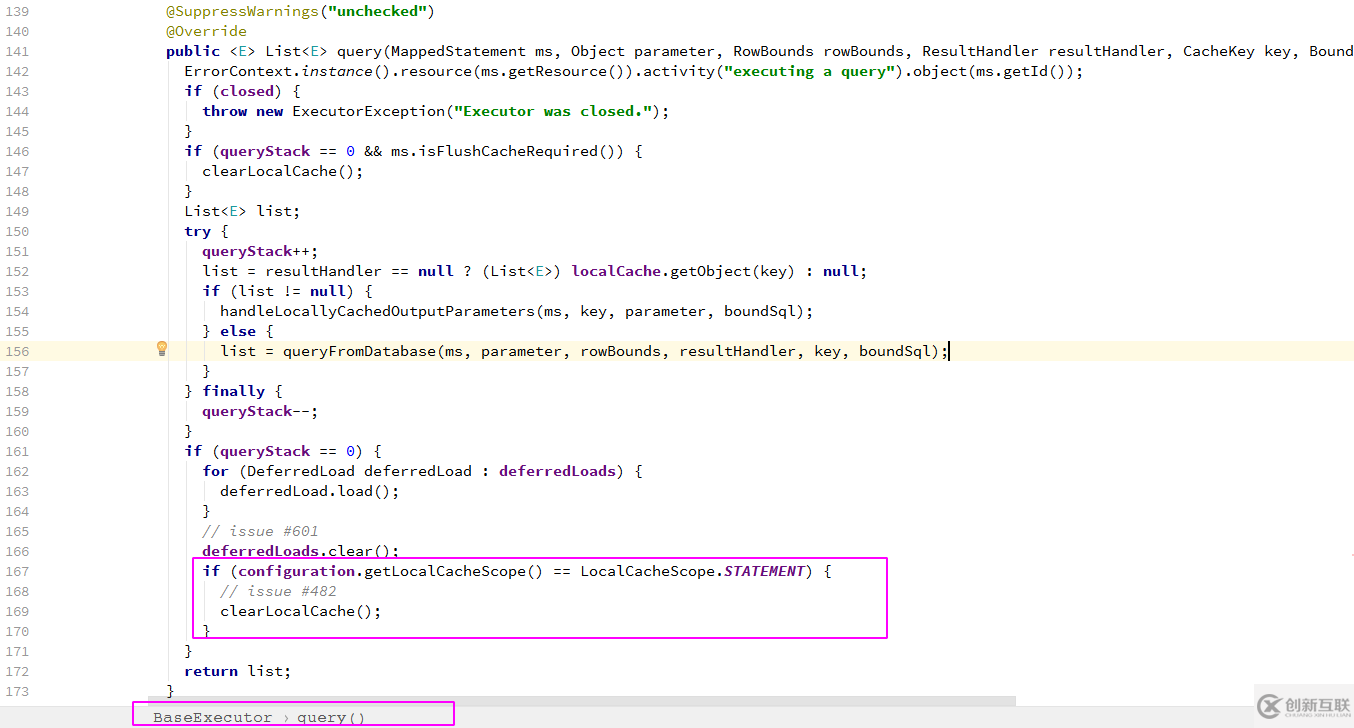Image resolution: width=1354 pixels, height=728 pixels.
Task: Click deferredLoads.clear() statement
Action: pos(300,551)
